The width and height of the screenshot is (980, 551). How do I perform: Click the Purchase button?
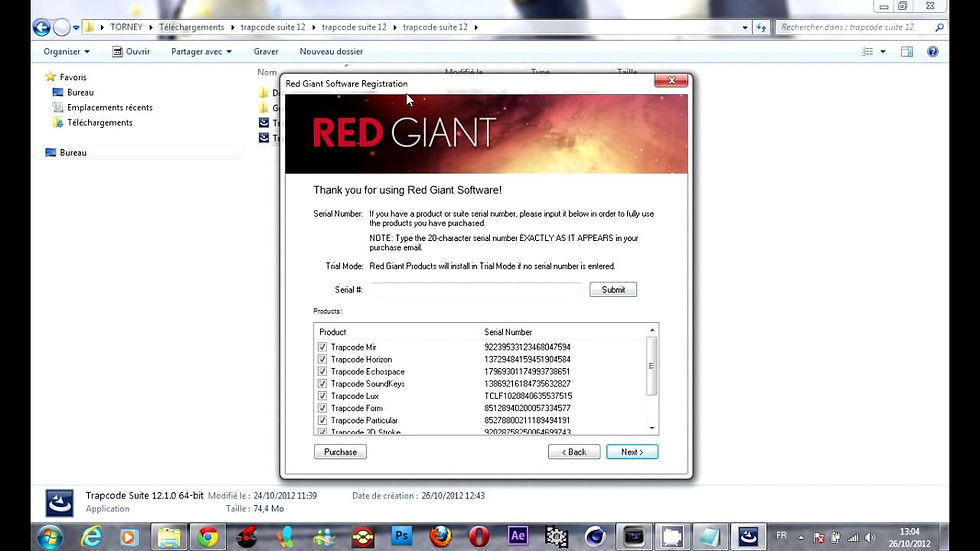(x=340, y=452)
